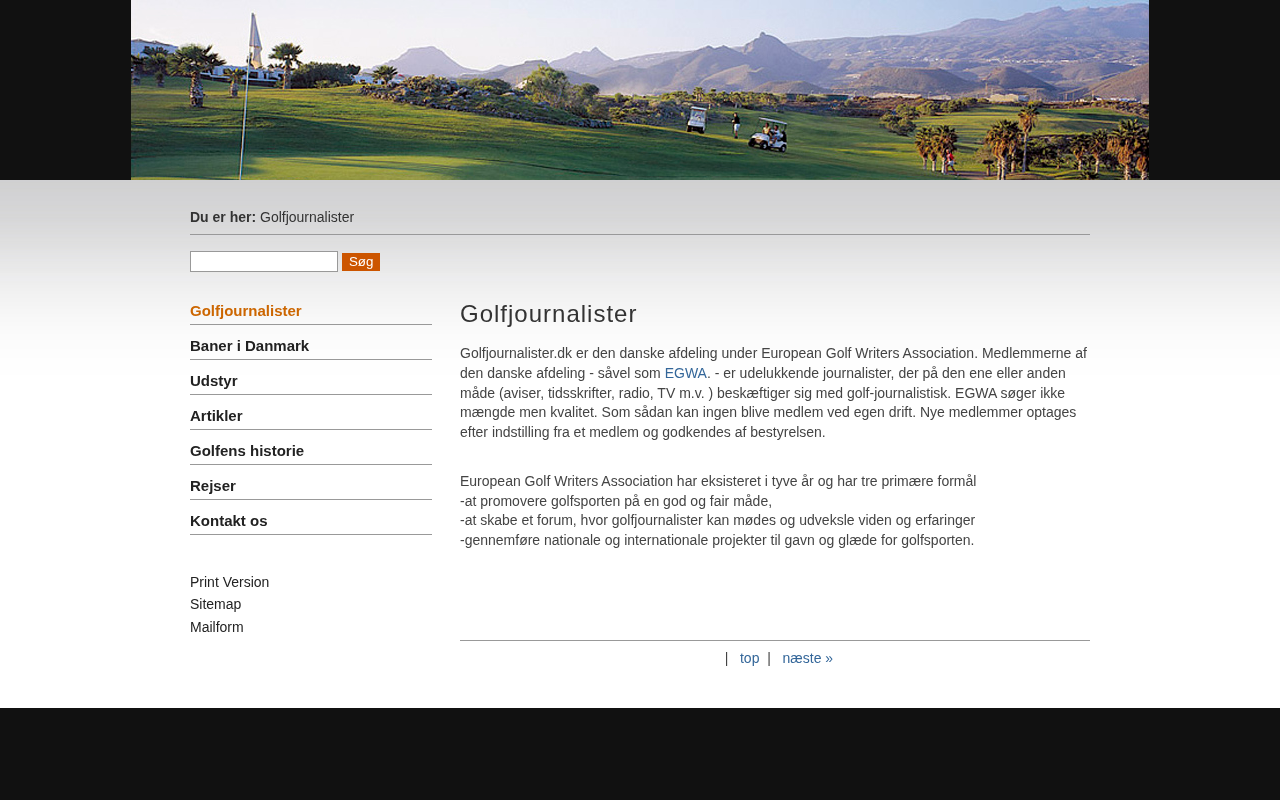Image resolution: width=1280 pixels, height=800 pixels.
Task: Click the golf course header image
Action: (640, 90)
